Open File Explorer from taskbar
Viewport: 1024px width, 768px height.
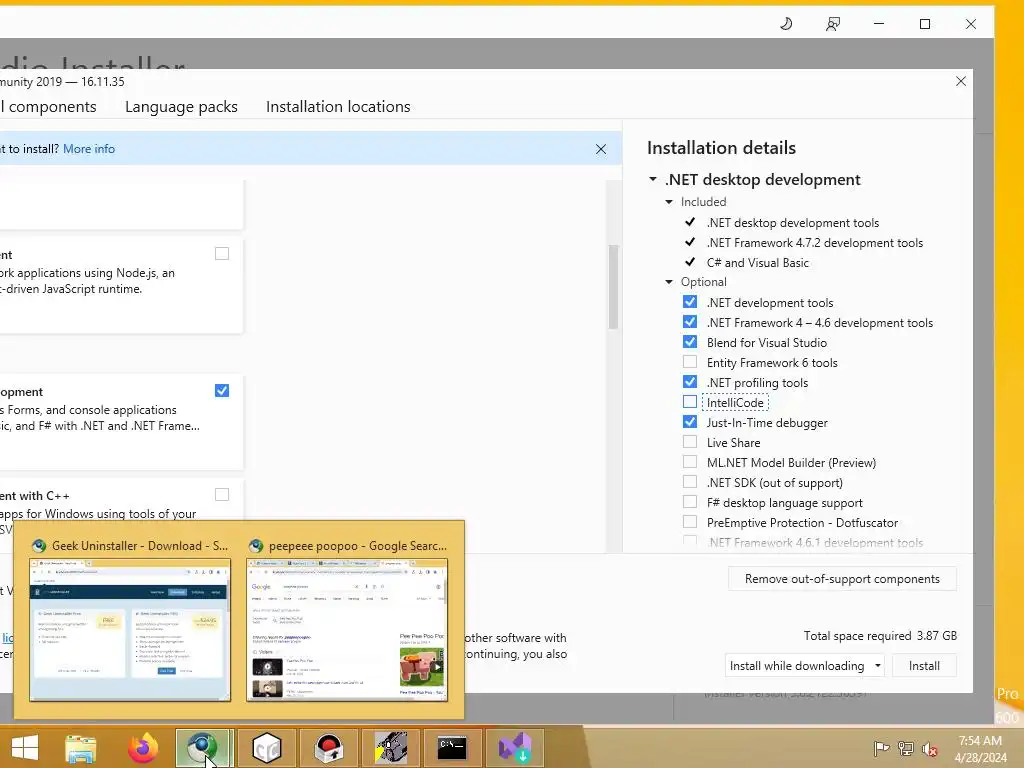click(80, 747)
